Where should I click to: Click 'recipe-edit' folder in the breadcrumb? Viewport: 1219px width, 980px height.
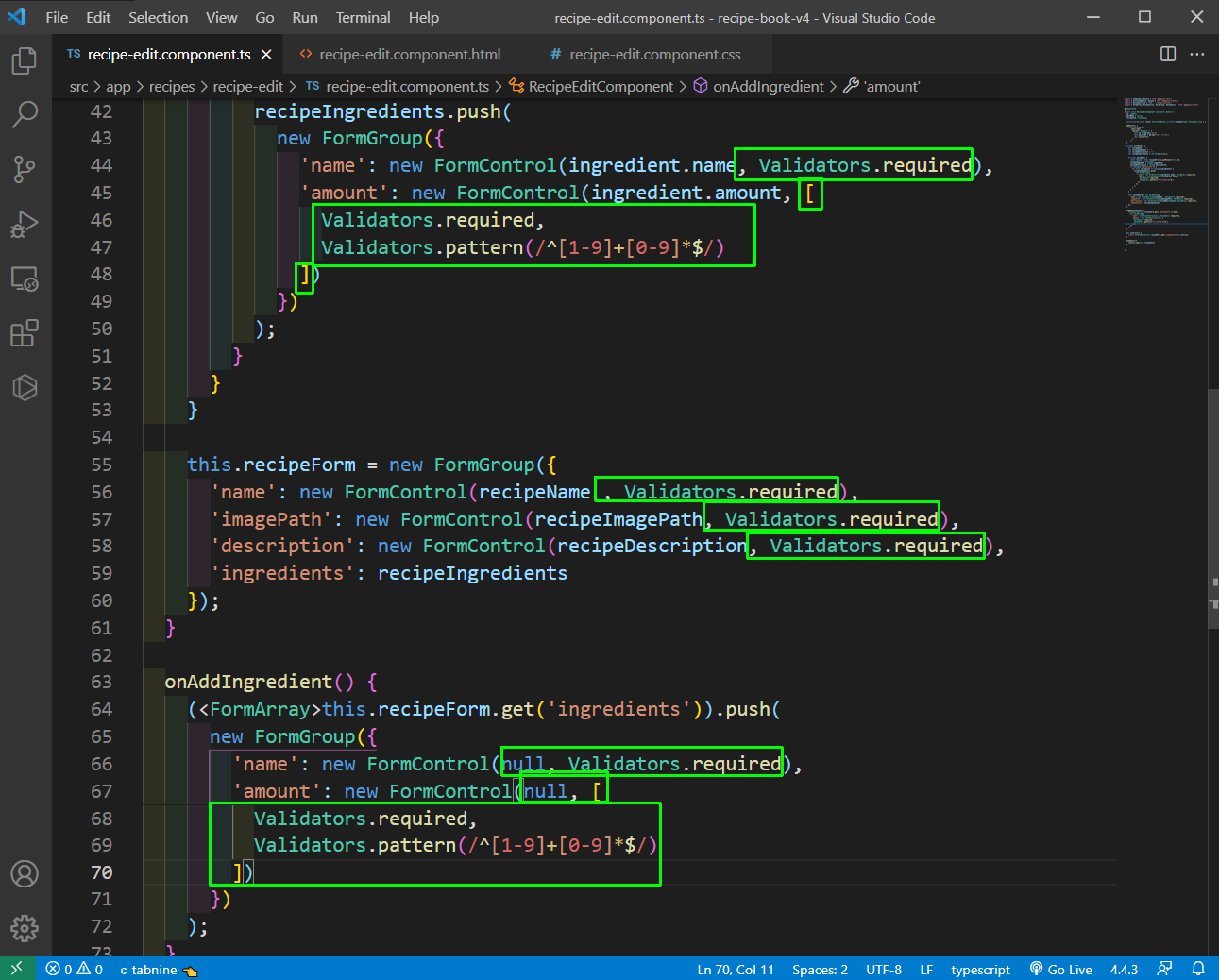tap(247, 86)
